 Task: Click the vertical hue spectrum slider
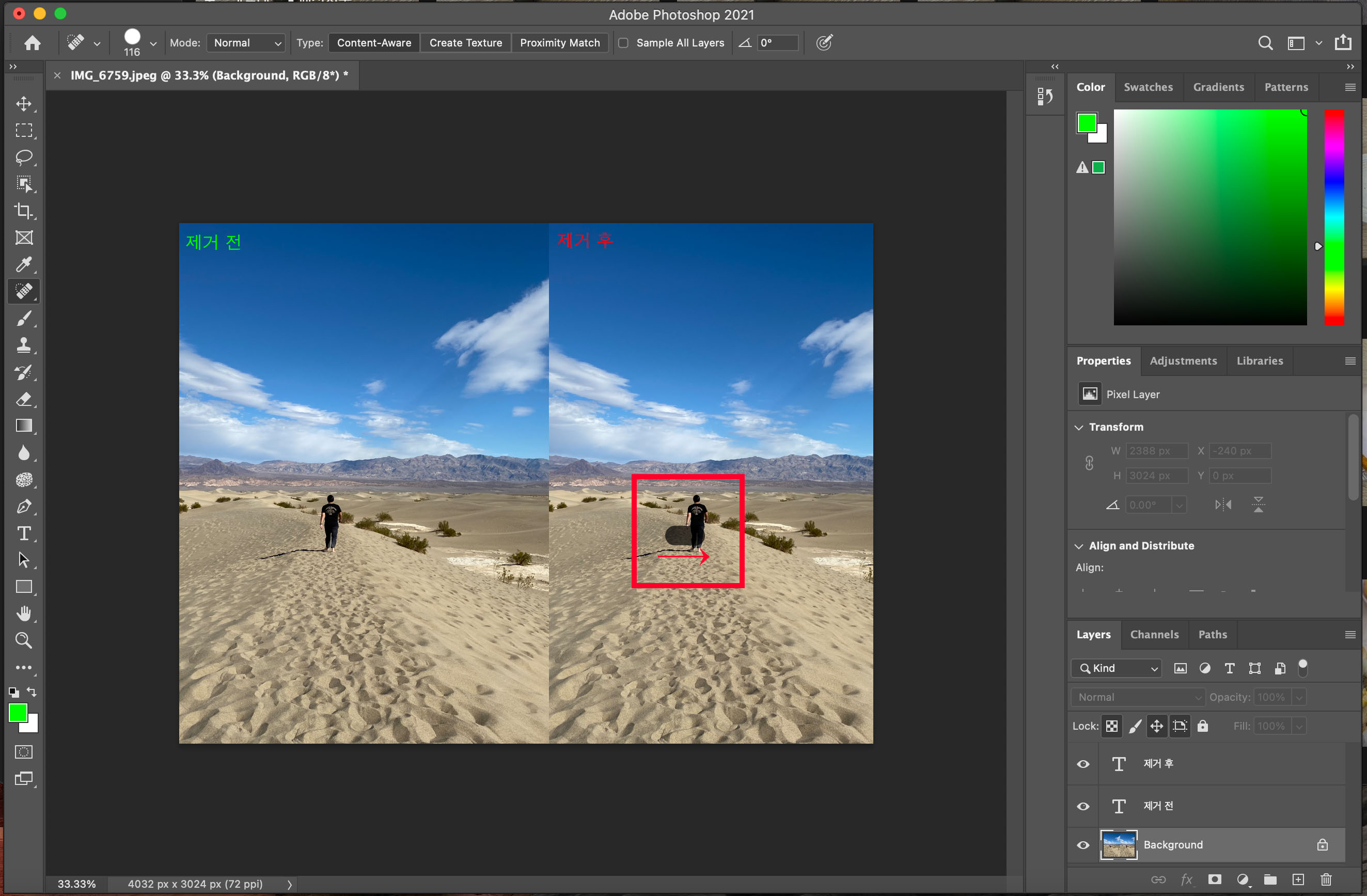(x=1333, y=217)
